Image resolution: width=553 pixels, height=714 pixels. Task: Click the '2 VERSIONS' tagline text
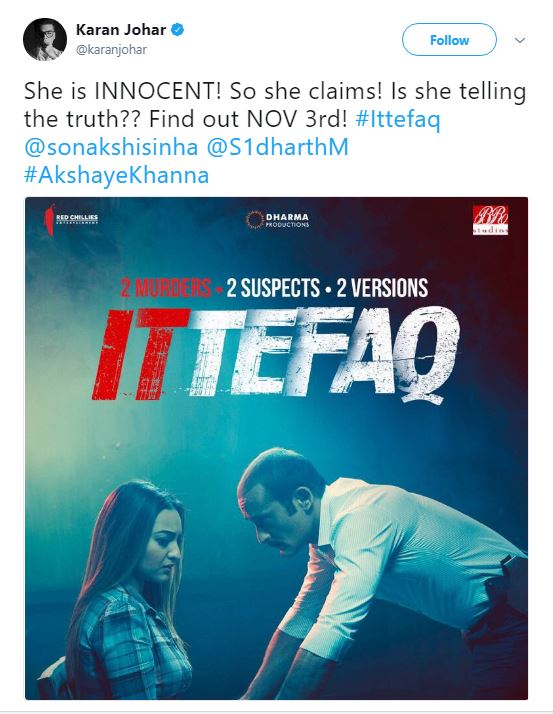tap(382, 288)
